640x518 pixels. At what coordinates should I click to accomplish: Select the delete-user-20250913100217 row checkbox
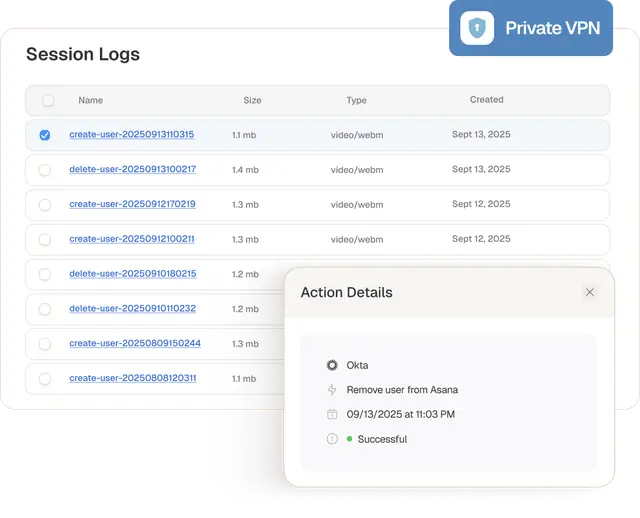(45, 170)
